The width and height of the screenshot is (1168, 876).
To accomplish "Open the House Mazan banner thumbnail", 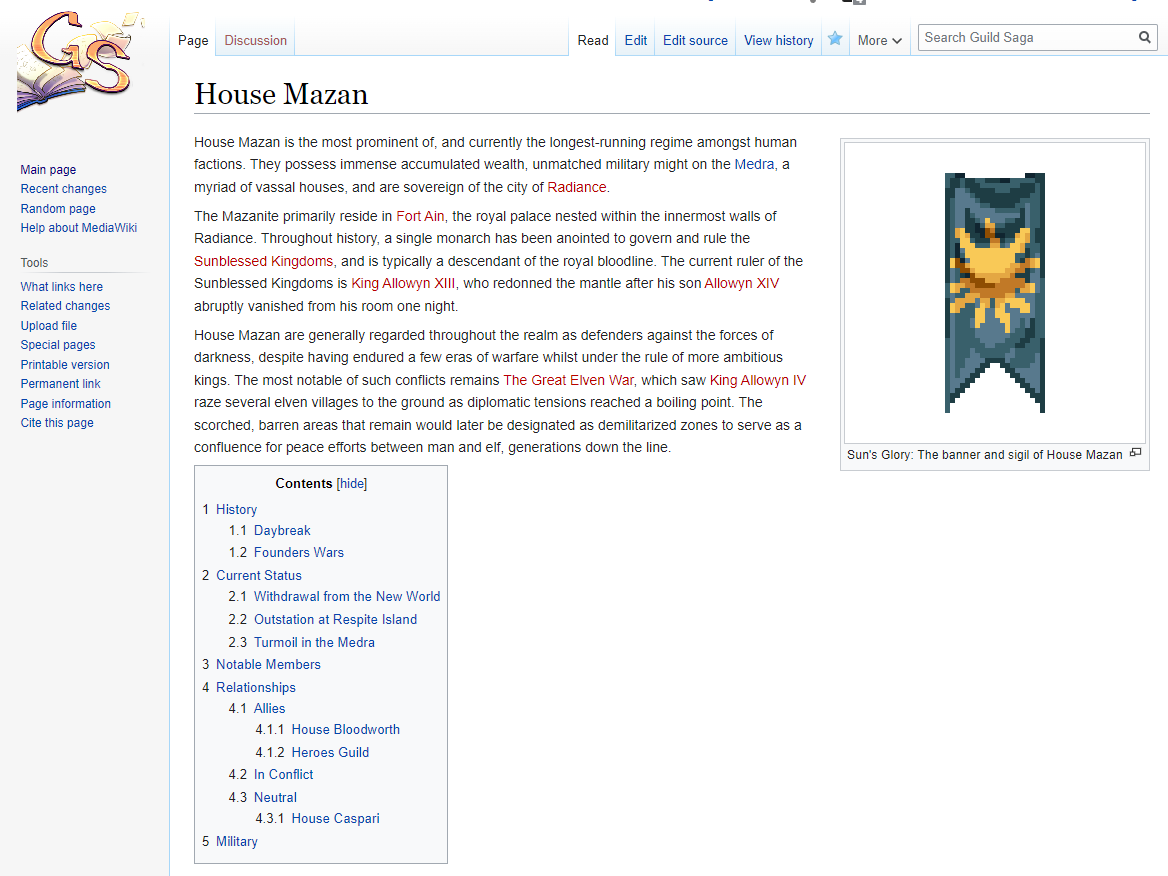I will click(994, 293).
